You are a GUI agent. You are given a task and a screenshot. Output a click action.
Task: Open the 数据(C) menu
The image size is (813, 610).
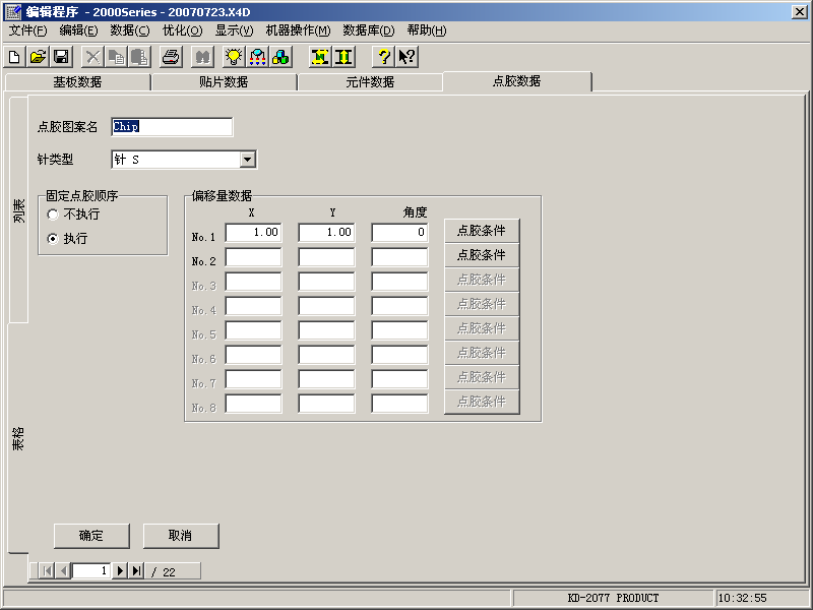130,31
